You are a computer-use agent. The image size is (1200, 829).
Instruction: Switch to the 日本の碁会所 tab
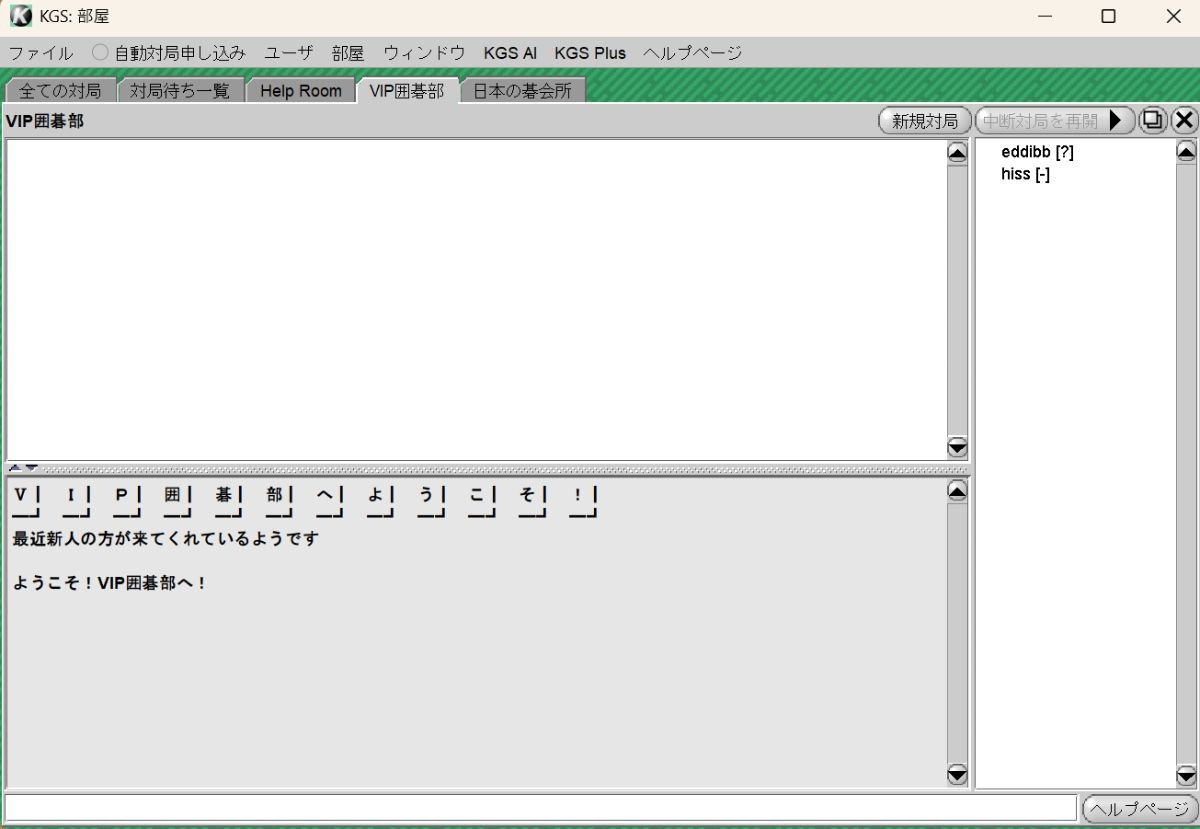click(x=522, y=91)
